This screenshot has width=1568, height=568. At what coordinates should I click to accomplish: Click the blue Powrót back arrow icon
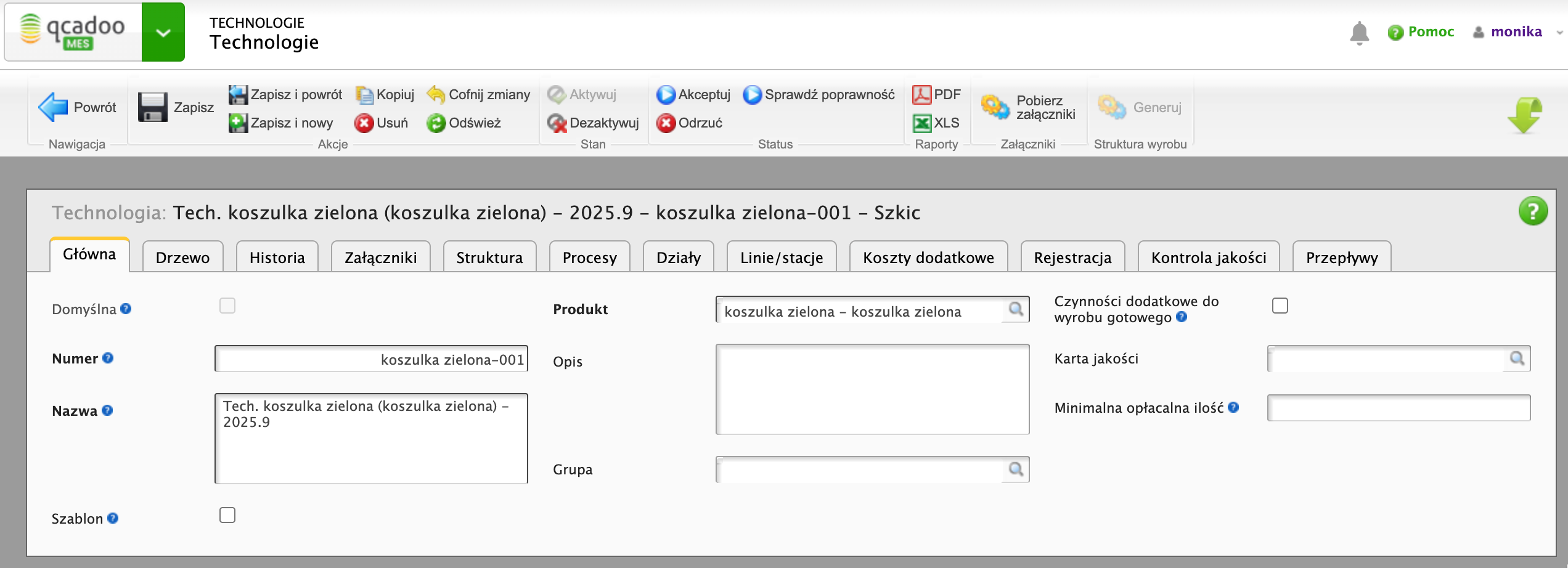[x=54, y=107]
